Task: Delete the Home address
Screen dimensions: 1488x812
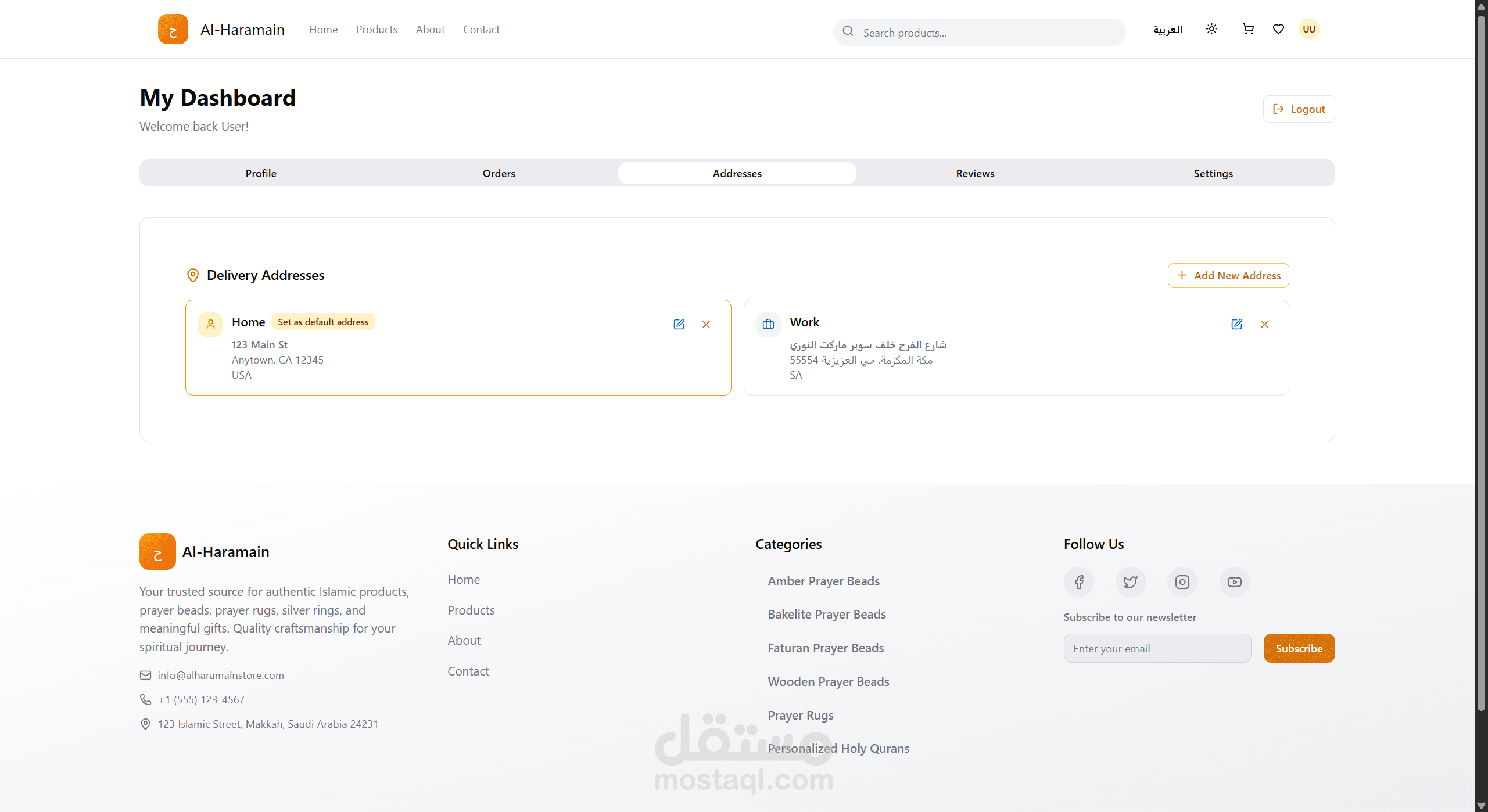Action: [706, 324]
